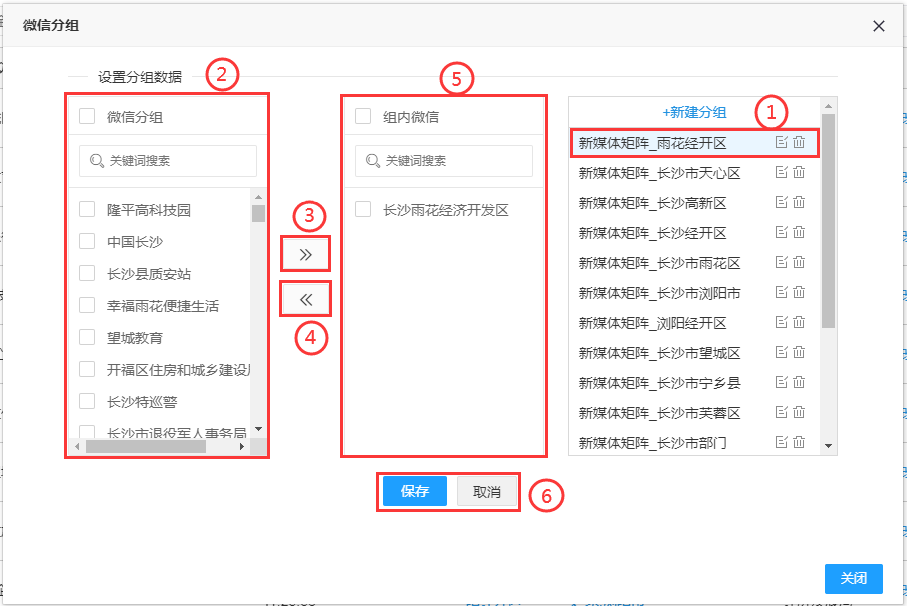Tick the 长沙雨花经济开发区 checkbox
This screenshot has height=606, width=907.
pyautogui.click(x=363, y=210)
